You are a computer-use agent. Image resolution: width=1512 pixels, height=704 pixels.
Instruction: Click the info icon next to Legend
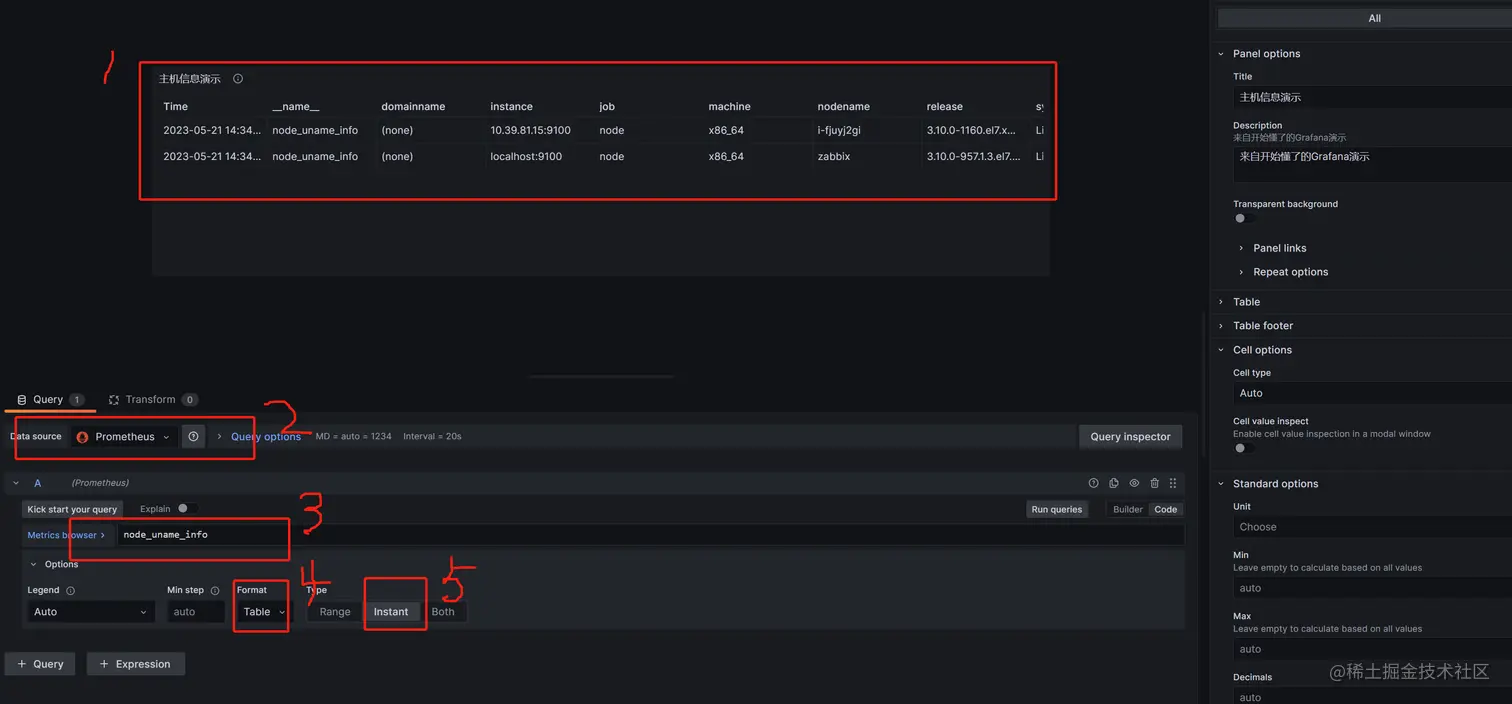click(x=70, y=591)
